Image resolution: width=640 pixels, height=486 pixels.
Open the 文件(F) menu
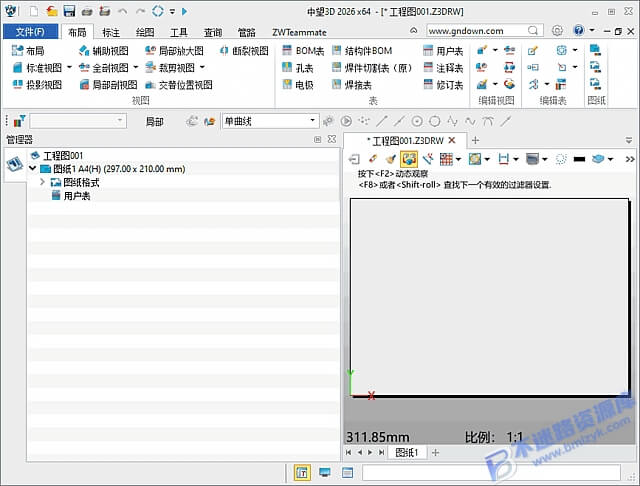(30, 32)
